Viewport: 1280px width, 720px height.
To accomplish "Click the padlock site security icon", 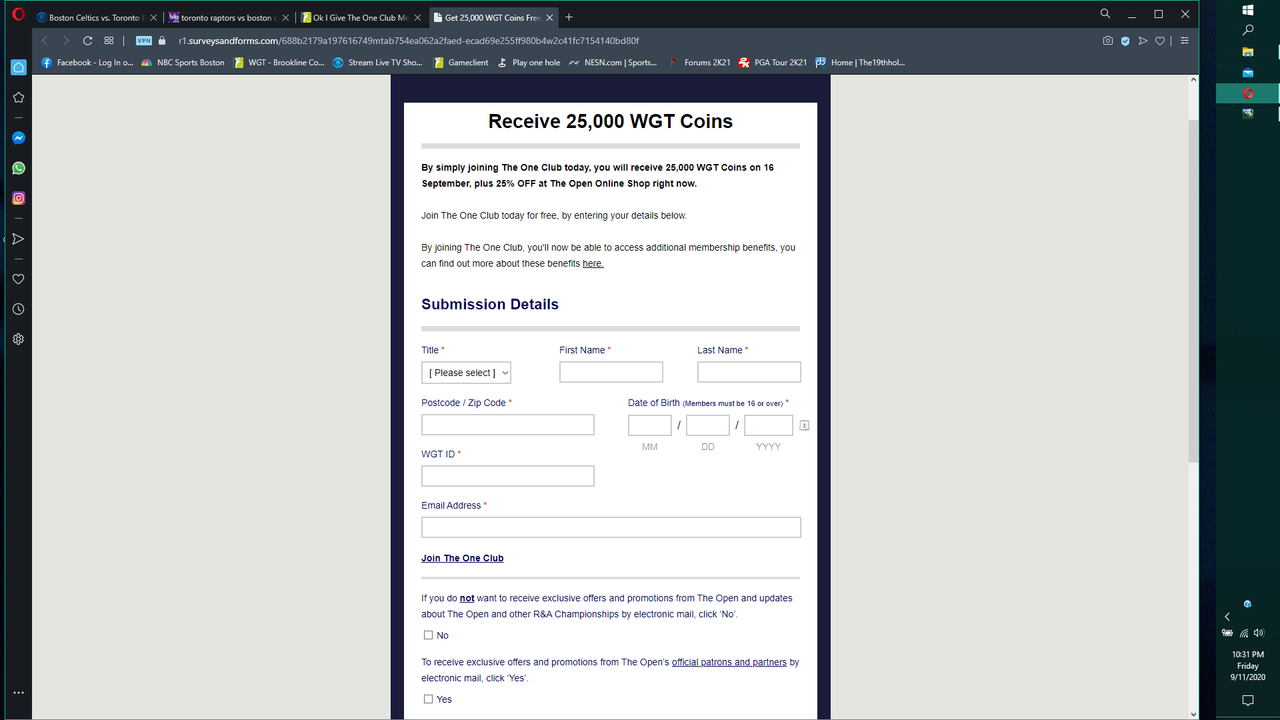I will coord(162,40).
